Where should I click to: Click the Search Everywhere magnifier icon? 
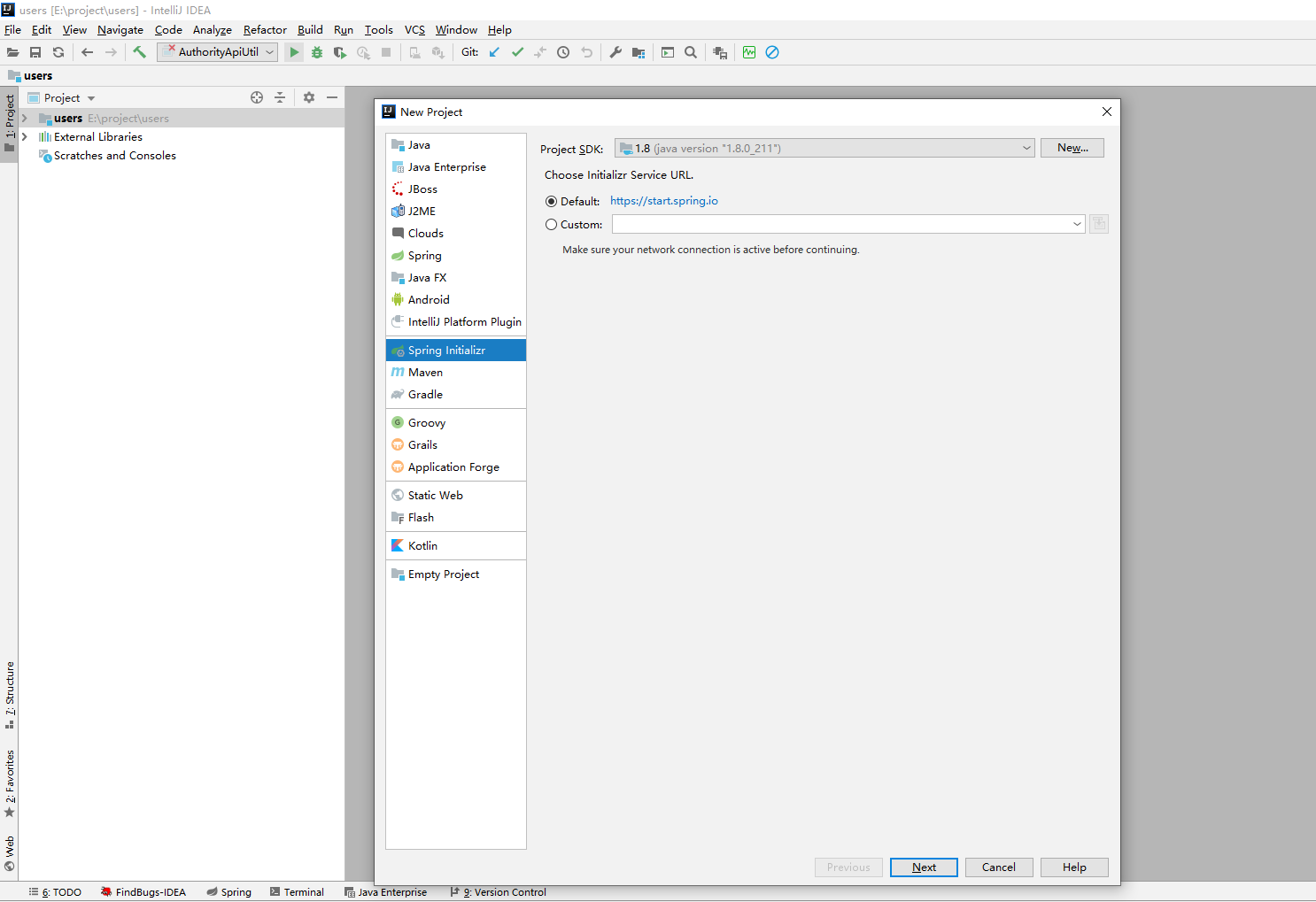[x=691, y=52]
